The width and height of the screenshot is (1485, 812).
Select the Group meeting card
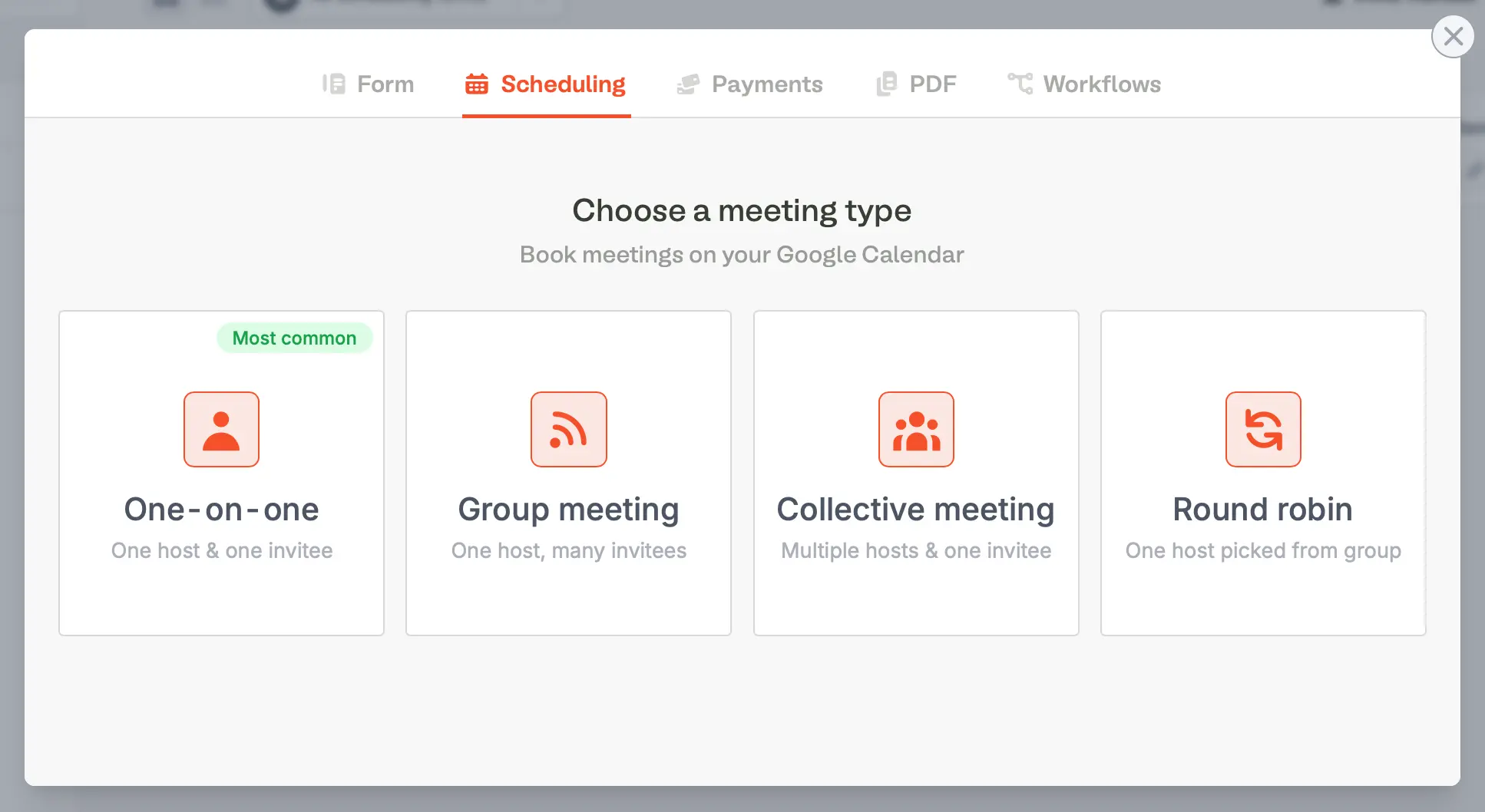click(568, 472)
